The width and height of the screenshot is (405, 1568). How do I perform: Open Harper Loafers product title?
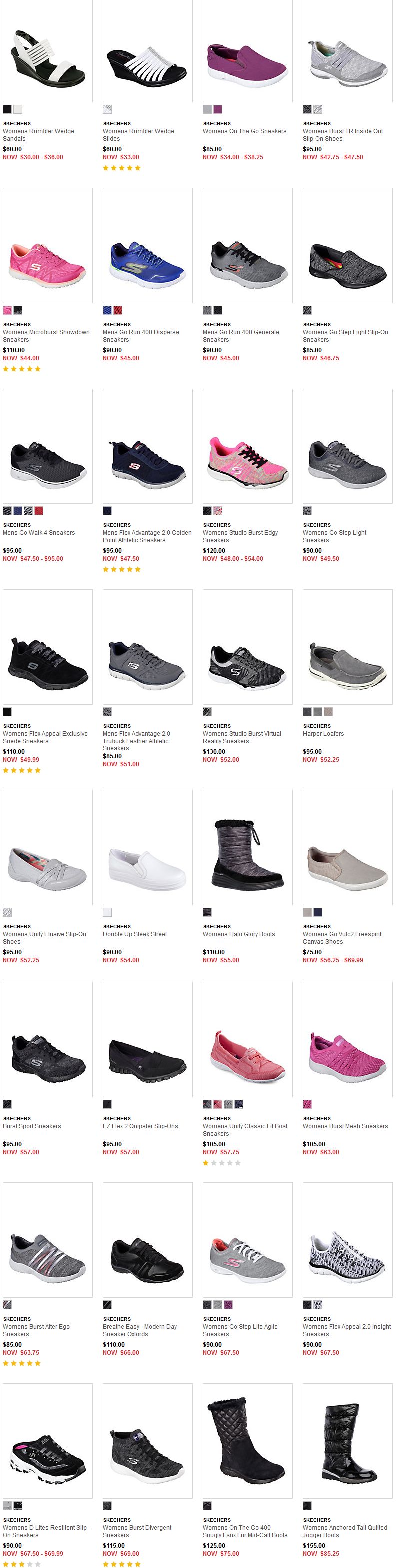[x=324, y=734]
